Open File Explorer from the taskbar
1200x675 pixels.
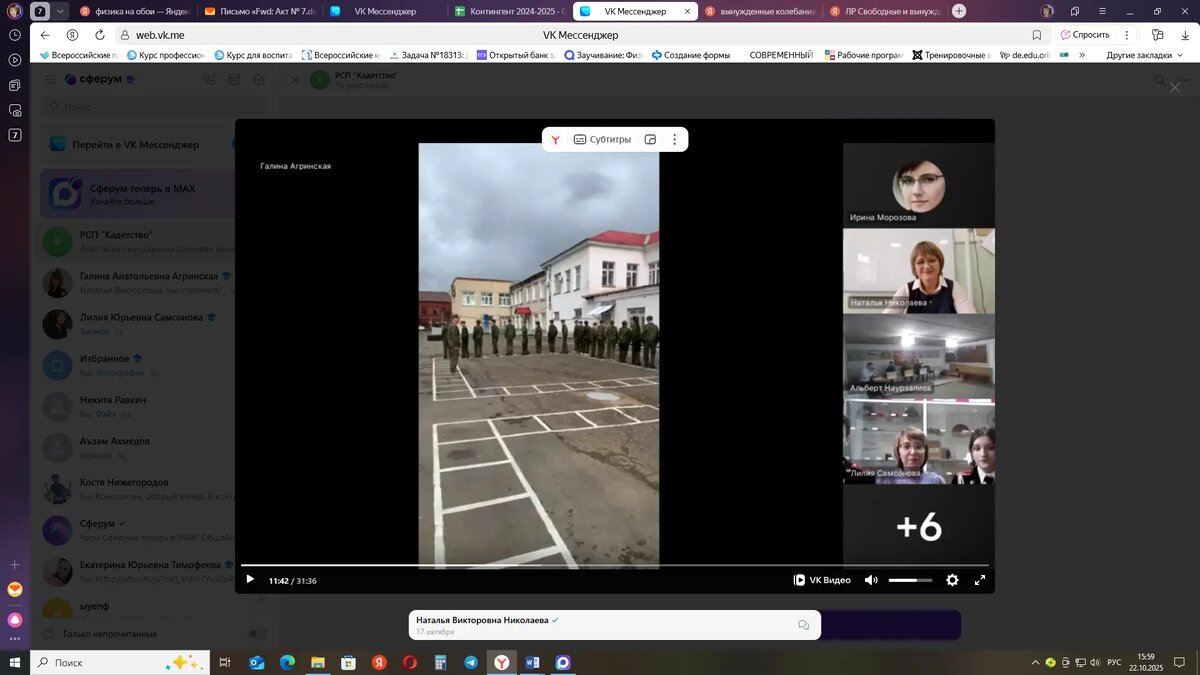pyautogui.click(x=318, y=662)
